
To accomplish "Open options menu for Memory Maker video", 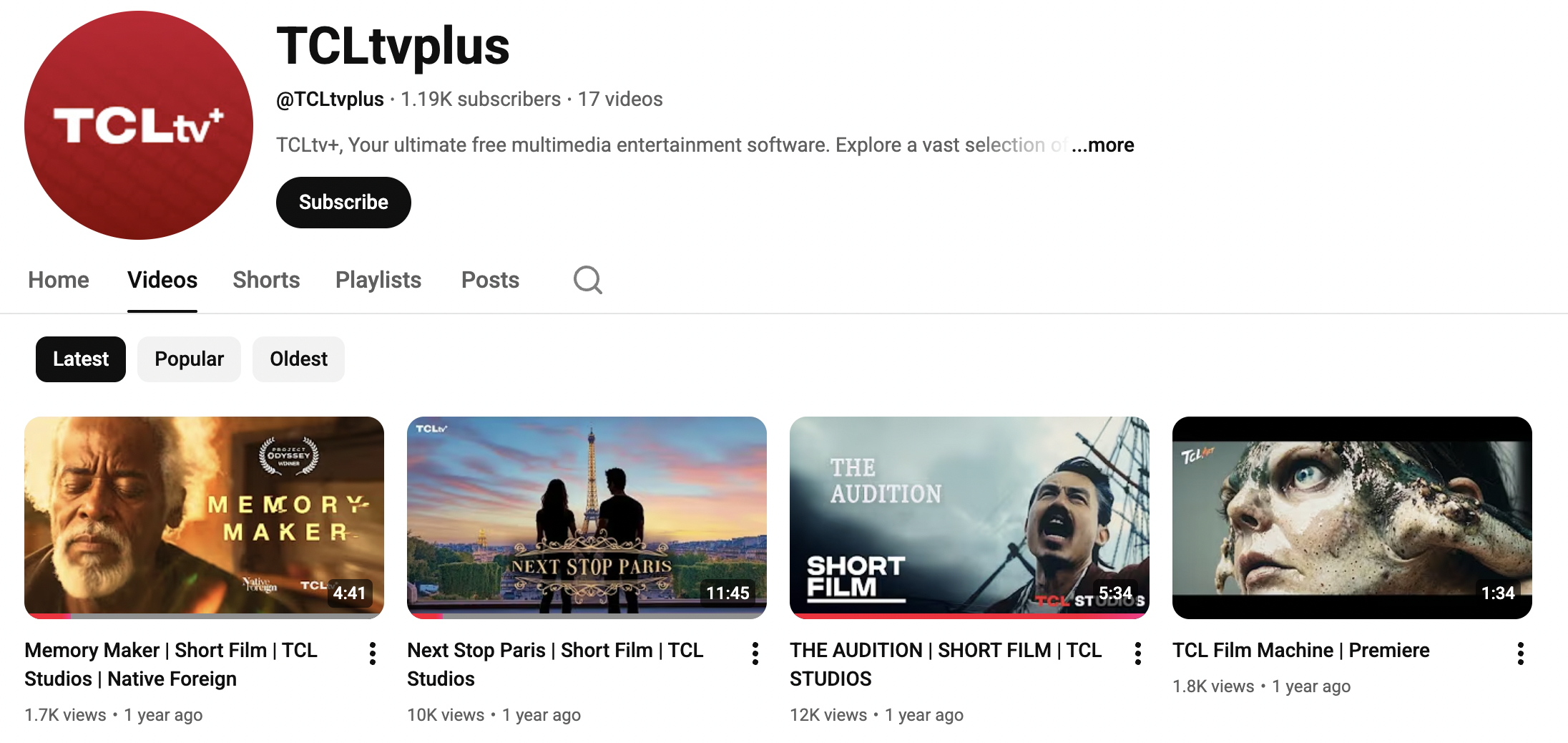I will click(373, 654).
